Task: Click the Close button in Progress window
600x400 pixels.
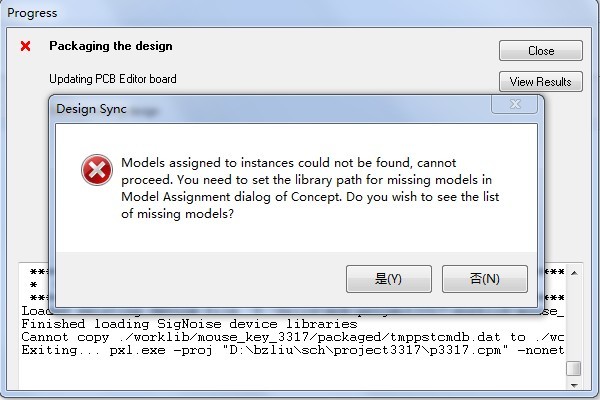Action: tap(540, 50)
